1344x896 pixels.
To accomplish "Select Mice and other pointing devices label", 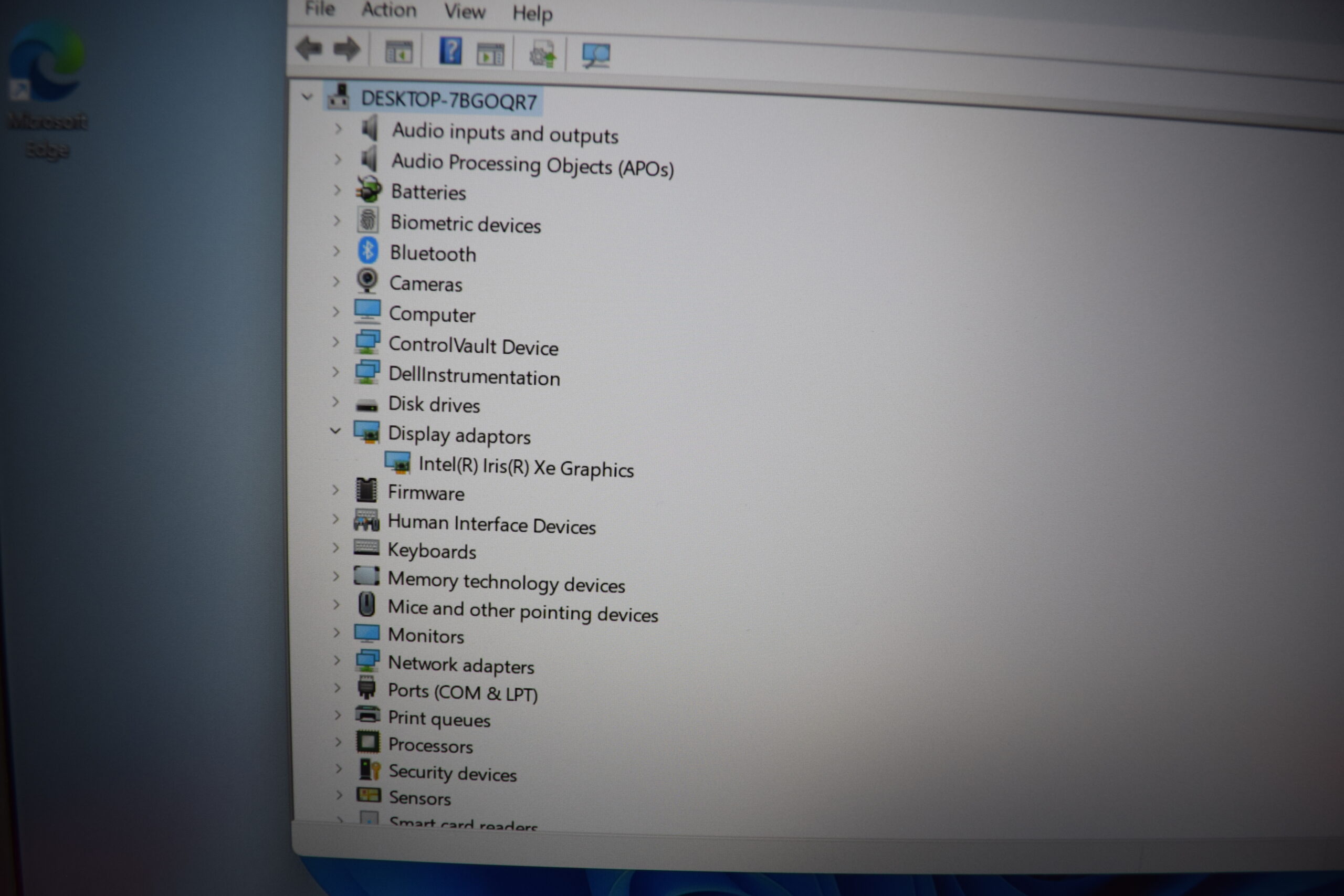I will pyautogui.click(x=522, y=611).
